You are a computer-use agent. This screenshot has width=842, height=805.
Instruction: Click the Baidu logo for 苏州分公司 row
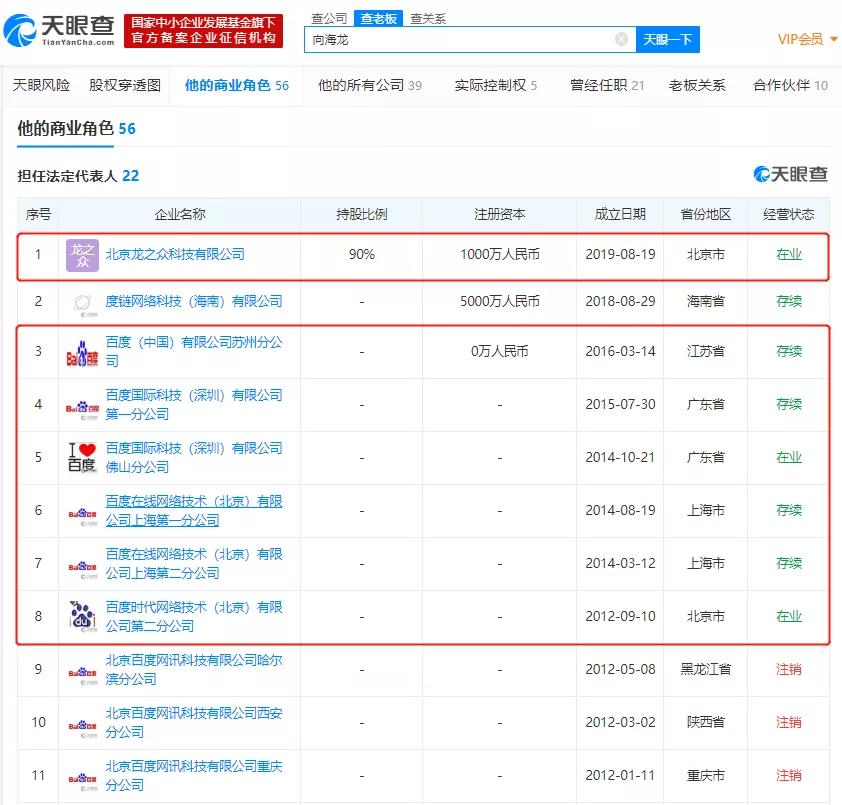pos(82,353)
